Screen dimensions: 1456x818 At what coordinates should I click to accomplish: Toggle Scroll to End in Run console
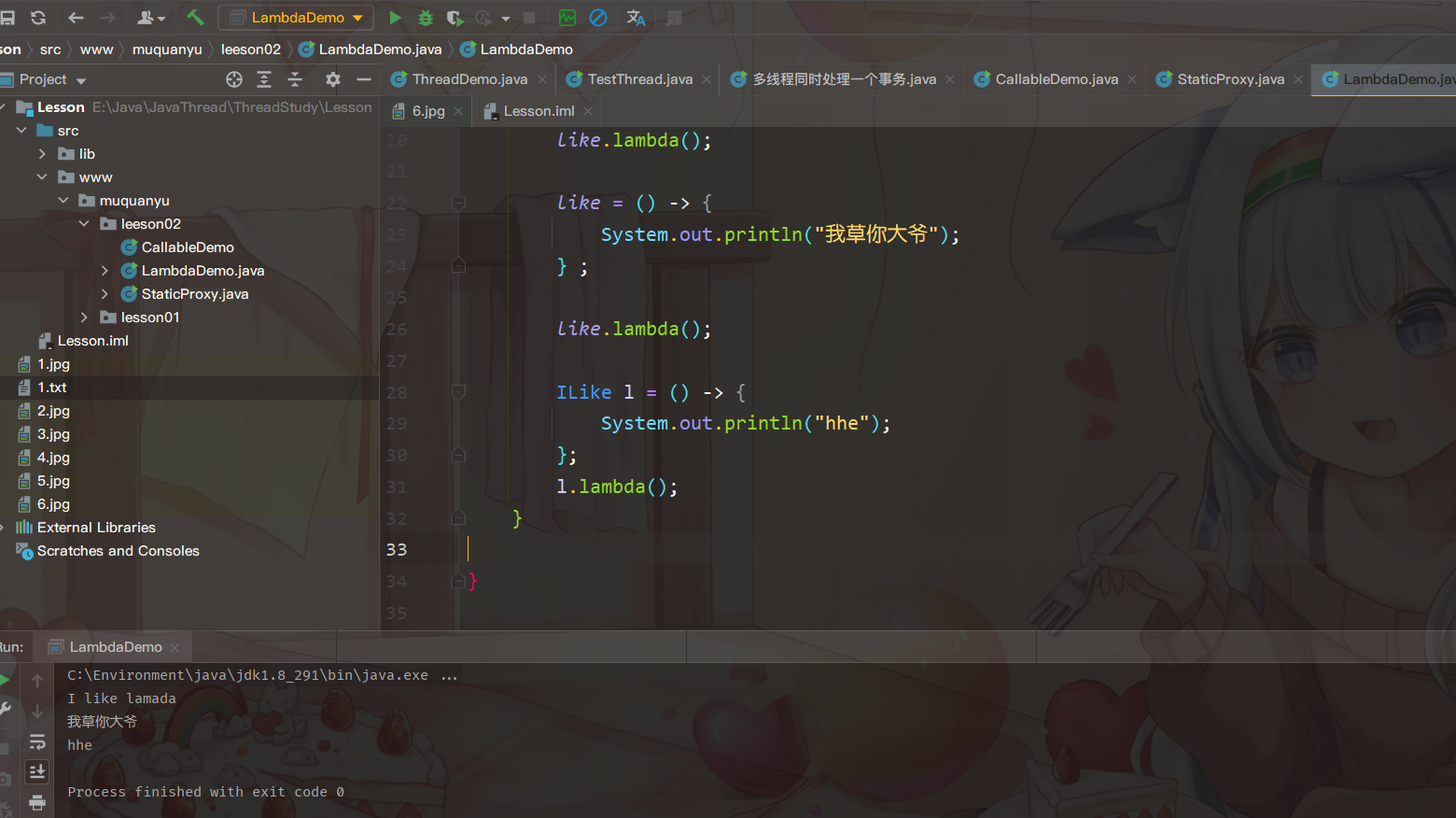37,772
